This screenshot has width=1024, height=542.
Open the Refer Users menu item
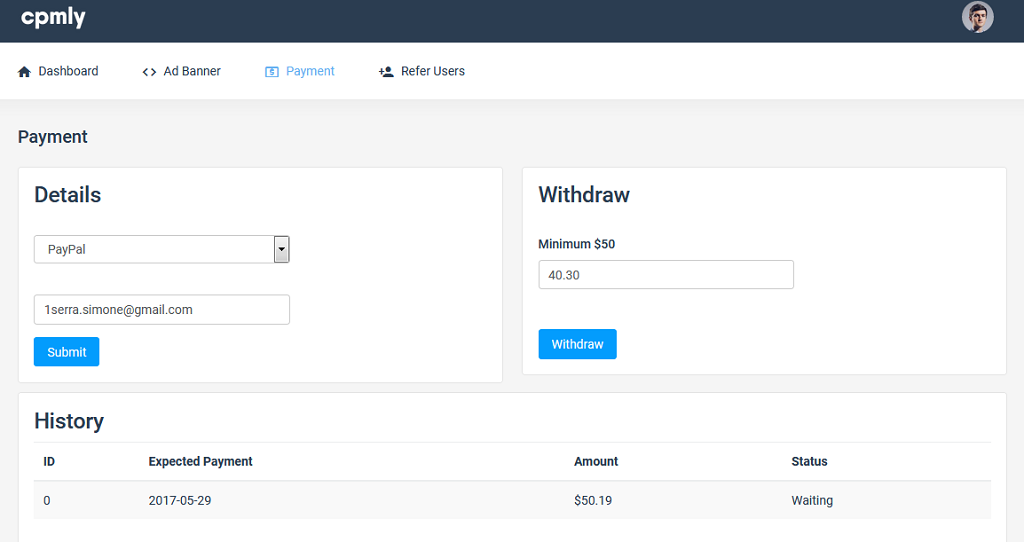pyautogui.click(x=422, y=71)
